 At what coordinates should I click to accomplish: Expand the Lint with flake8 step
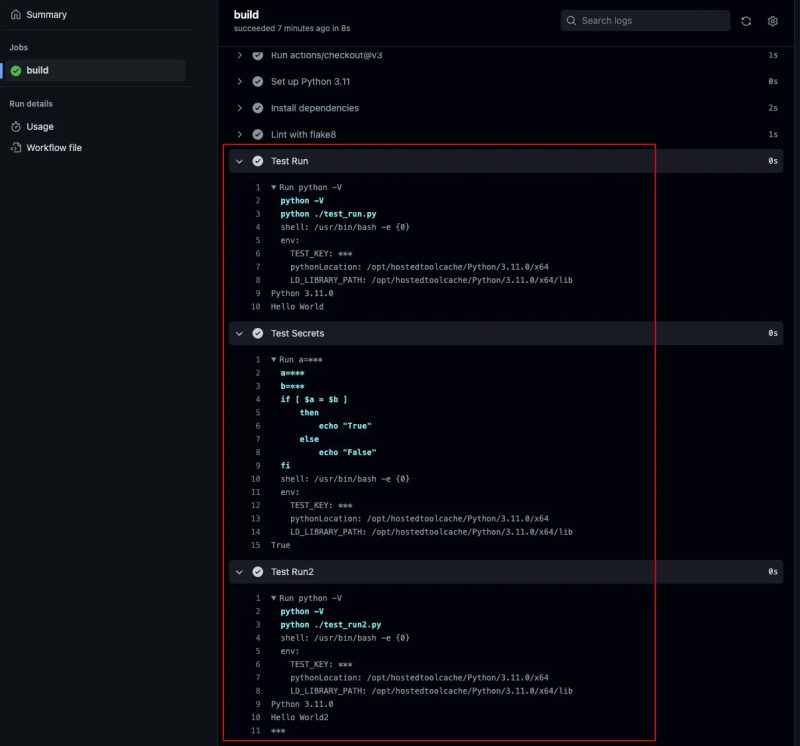pos(240,134)
